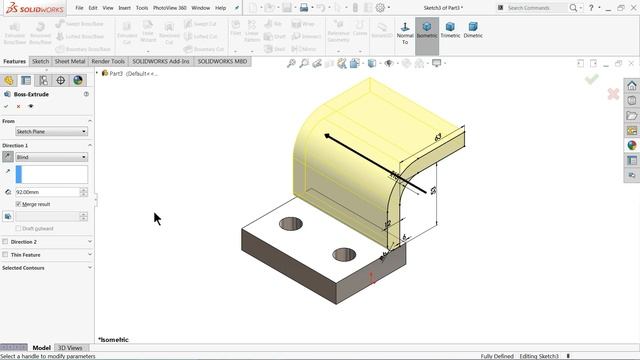Open the DisplayManager color ball tab
640x360 pixels.
pyautogui.click(x=78, y=80)
